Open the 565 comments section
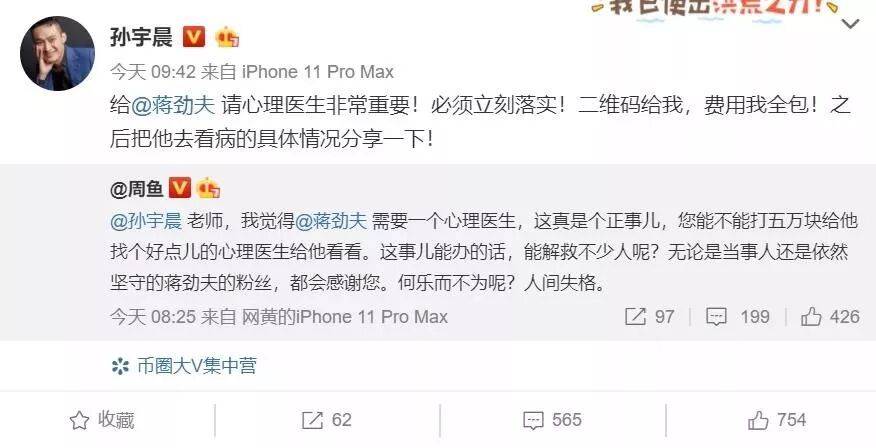Image resolution: width=876 pixels, height=448 pixels. coord(553,420)
